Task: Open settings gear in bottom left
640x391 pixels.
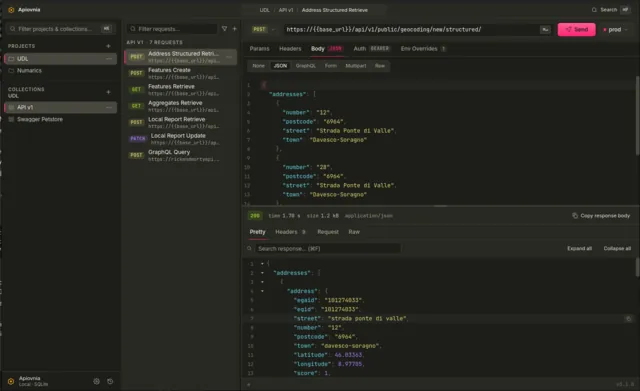Action: (x=96, y=381)
